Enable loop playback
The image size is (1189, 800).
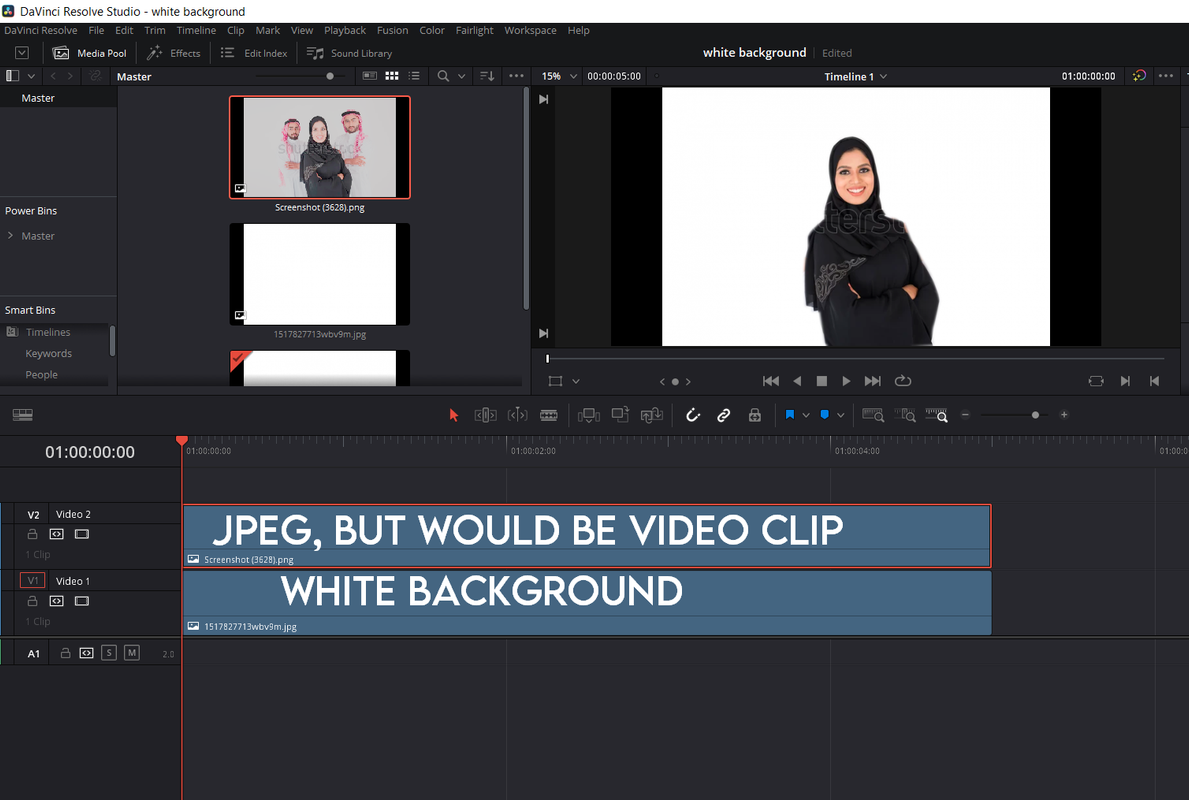point(902,381)
